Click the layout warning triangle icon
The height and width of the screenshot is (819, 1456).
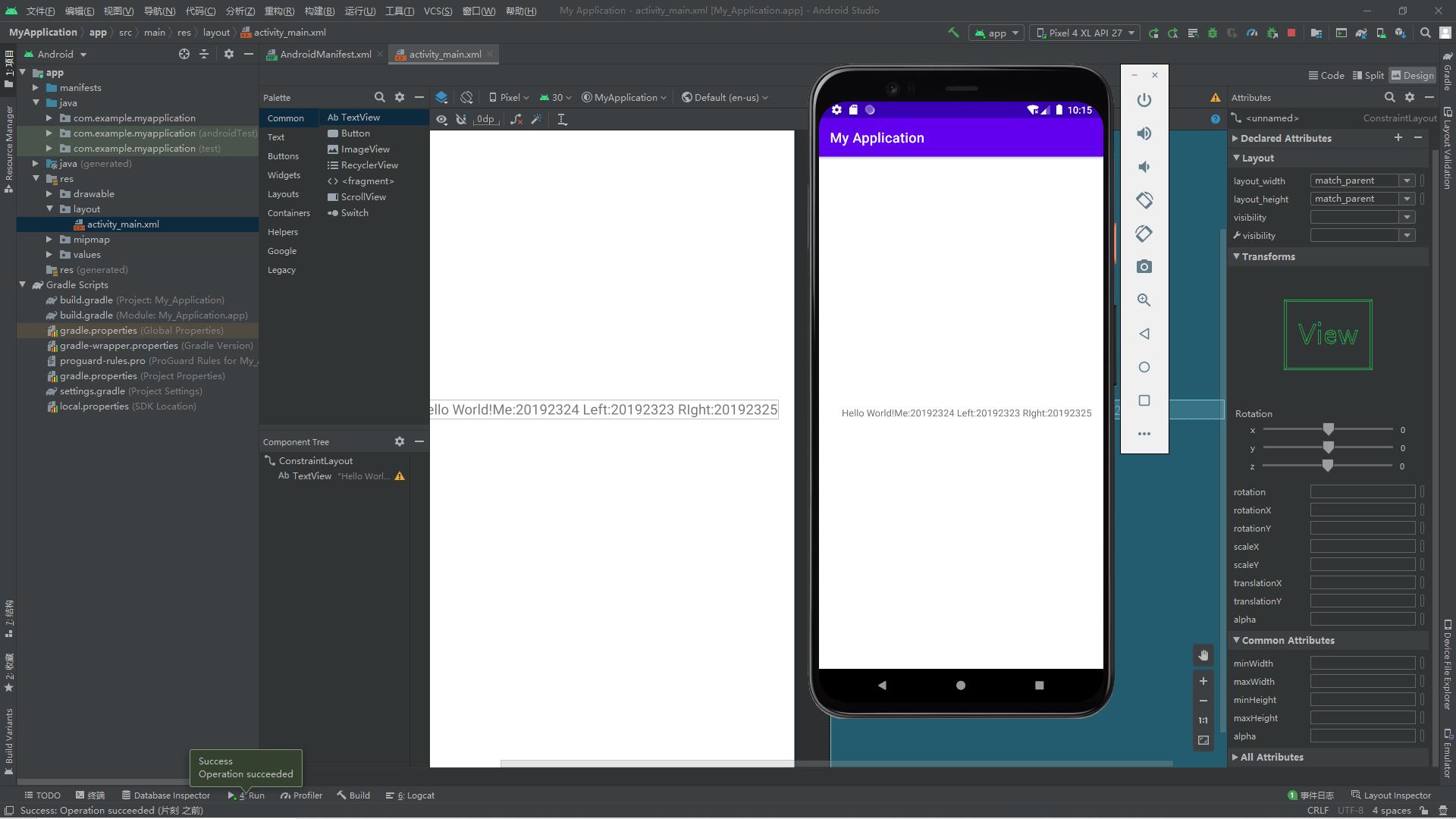pyautogui.click(x=1216, y=97)
